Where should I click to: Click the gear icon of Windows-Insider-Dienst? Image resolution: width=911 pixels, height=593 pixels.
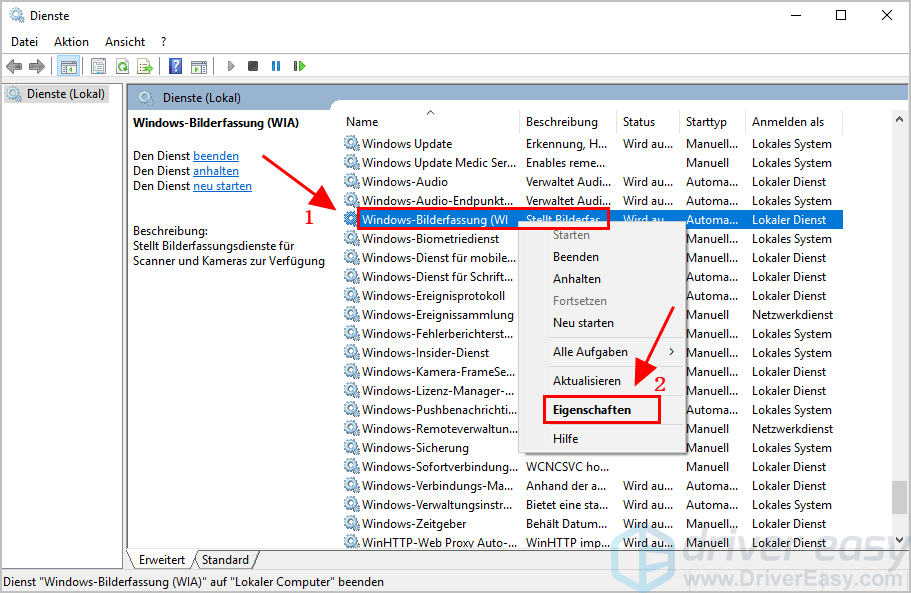352,352
